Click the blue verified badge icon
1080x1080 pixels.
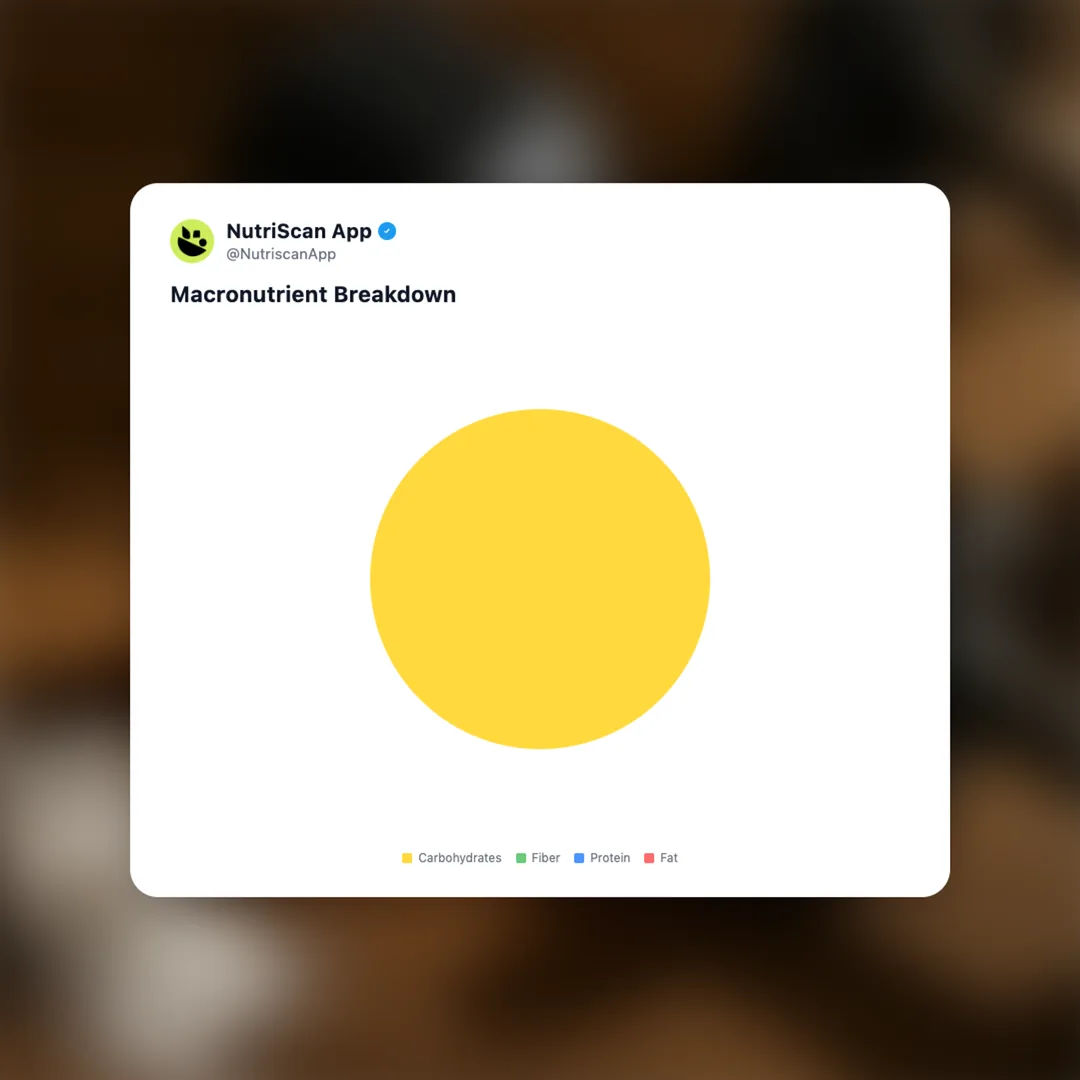coord(387,231)
